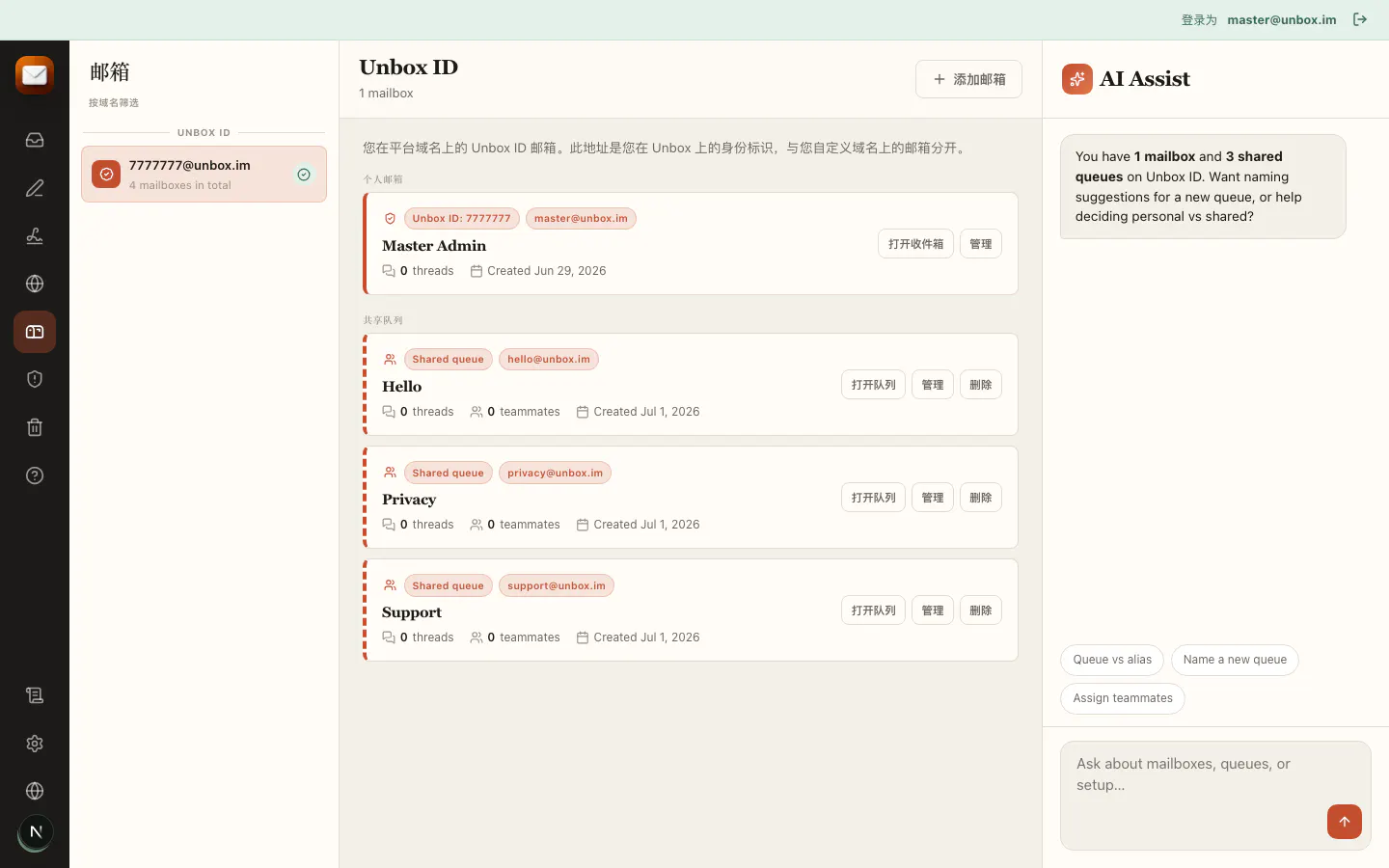Sign out using the logout arrow icon
This screenshot has height=868, width=1389.
1360,19
